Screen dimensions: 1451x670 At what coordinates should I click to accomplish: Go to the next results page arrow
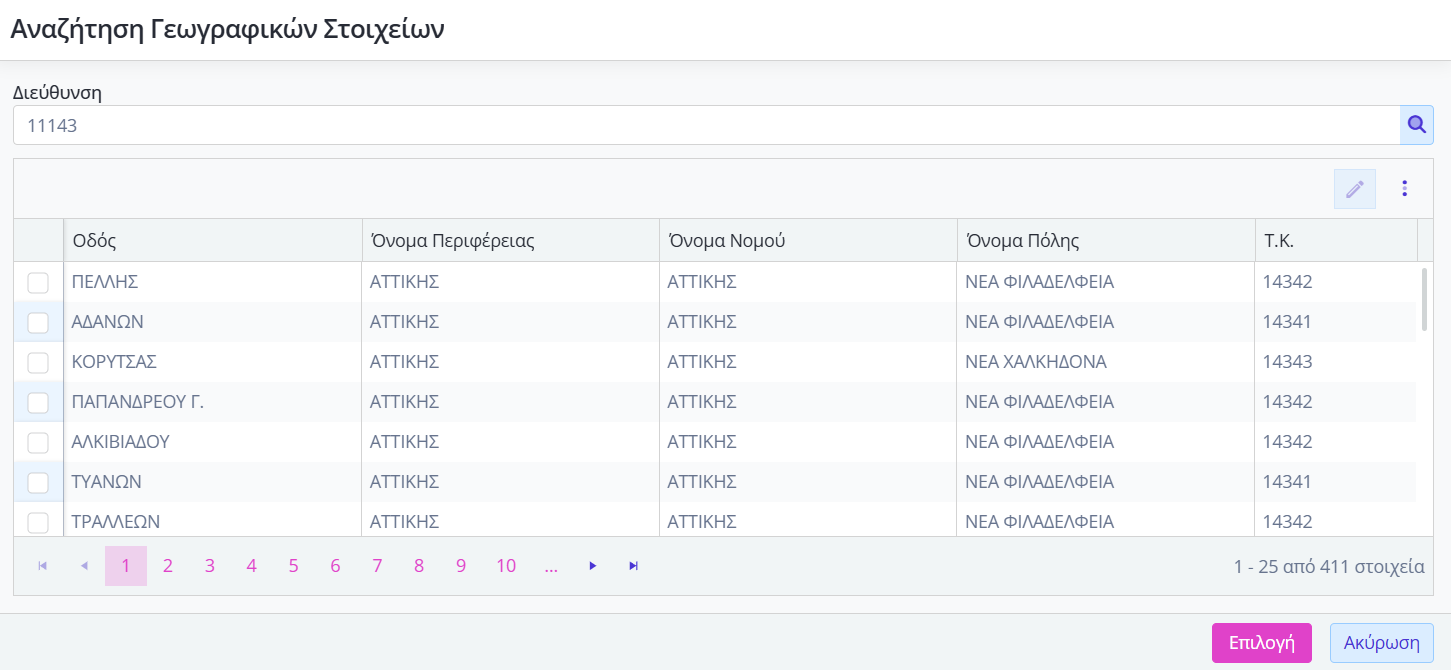point(592,566)
